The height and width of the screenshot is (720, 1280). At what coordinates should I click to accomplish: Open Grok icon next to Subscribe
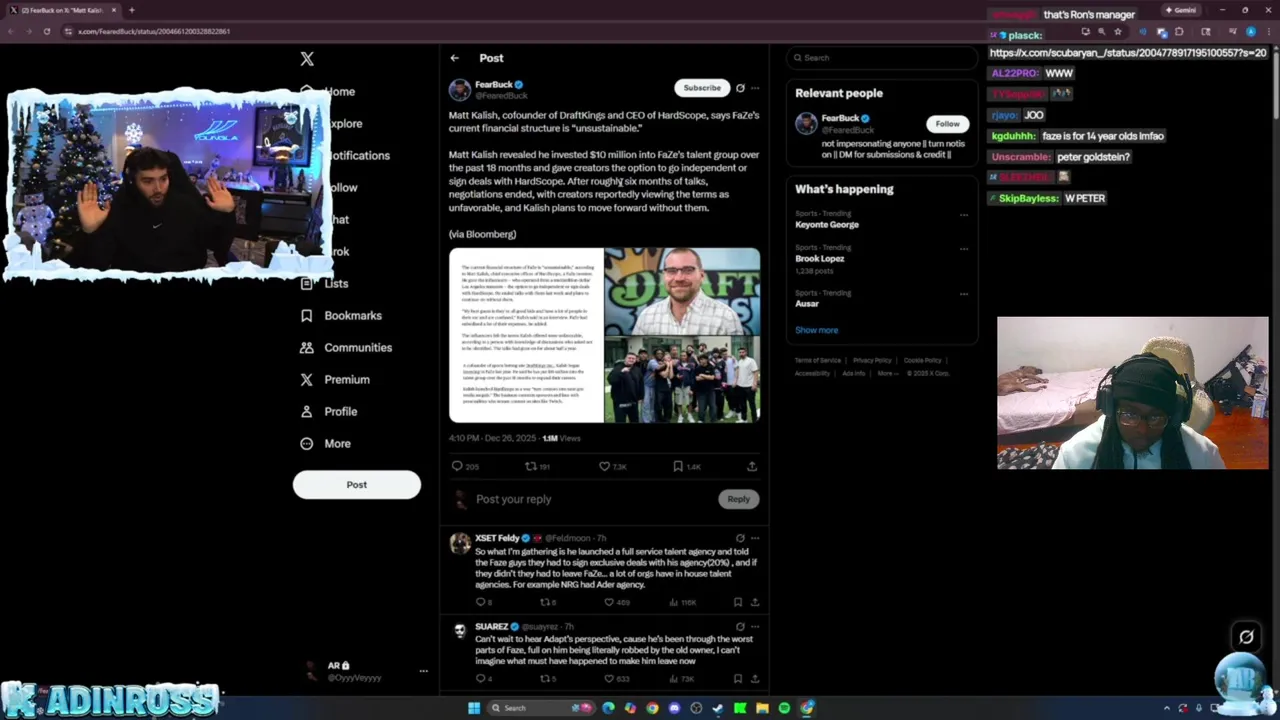pos(740,88)
